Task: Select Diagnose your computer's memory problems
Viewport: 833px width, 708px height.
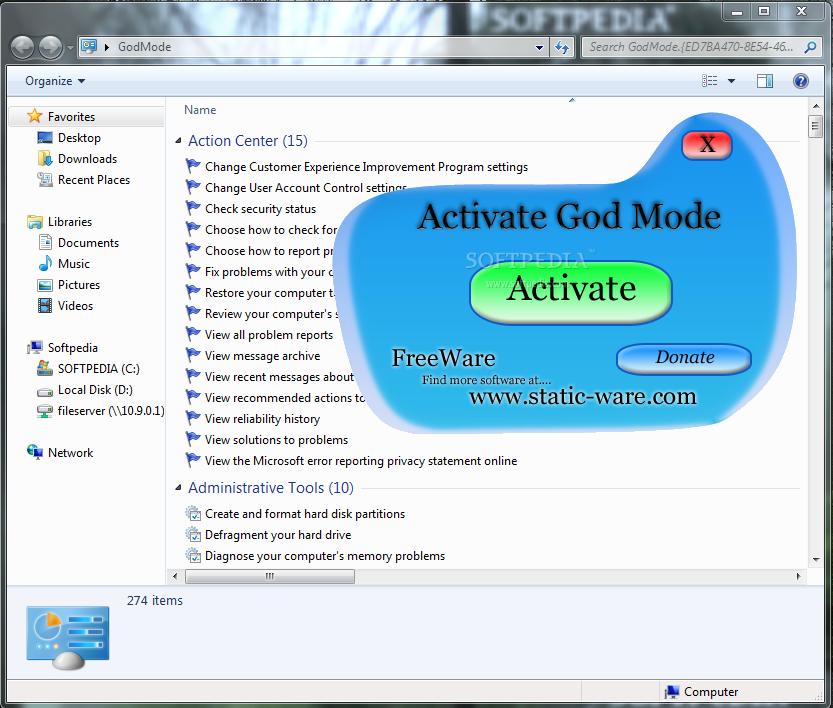Action: [x=325, y=556]
